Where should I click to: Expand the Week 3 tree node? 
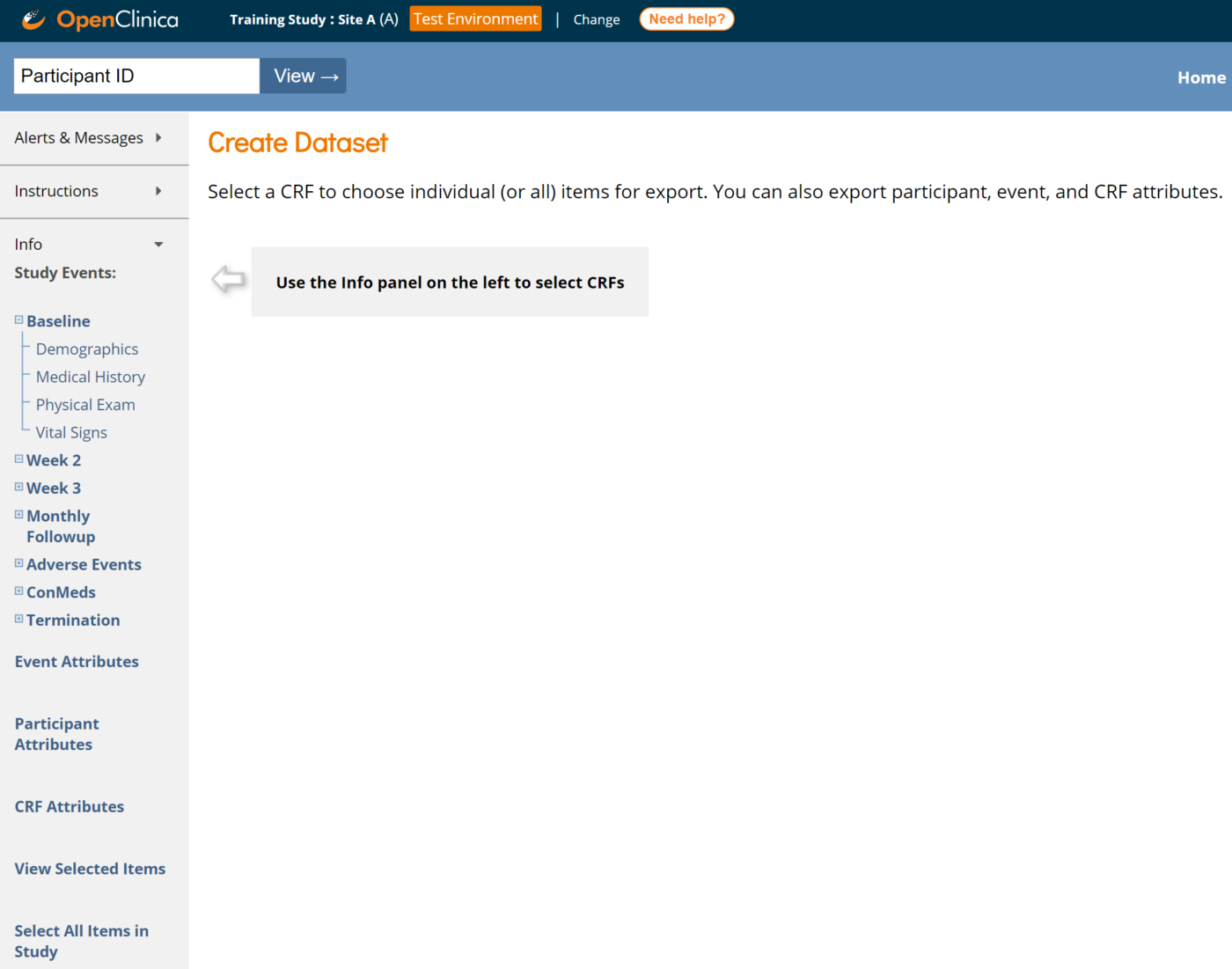click(18, 487)
